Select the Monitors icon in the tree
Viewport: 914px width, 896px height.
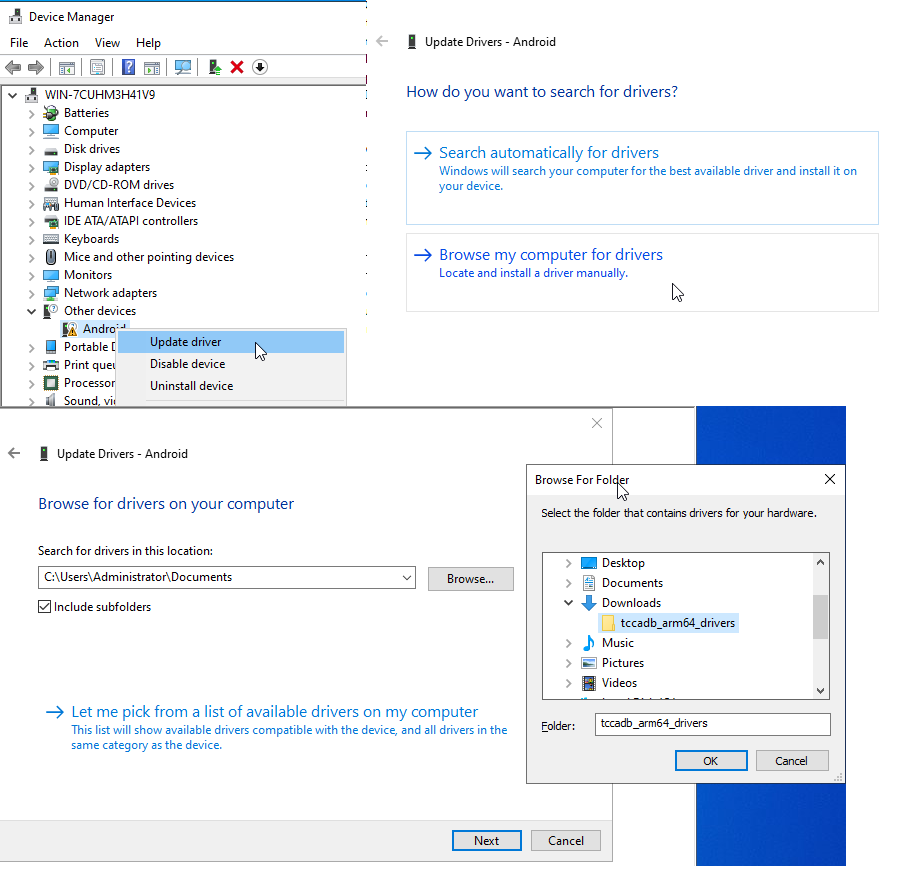pos(51,275)
